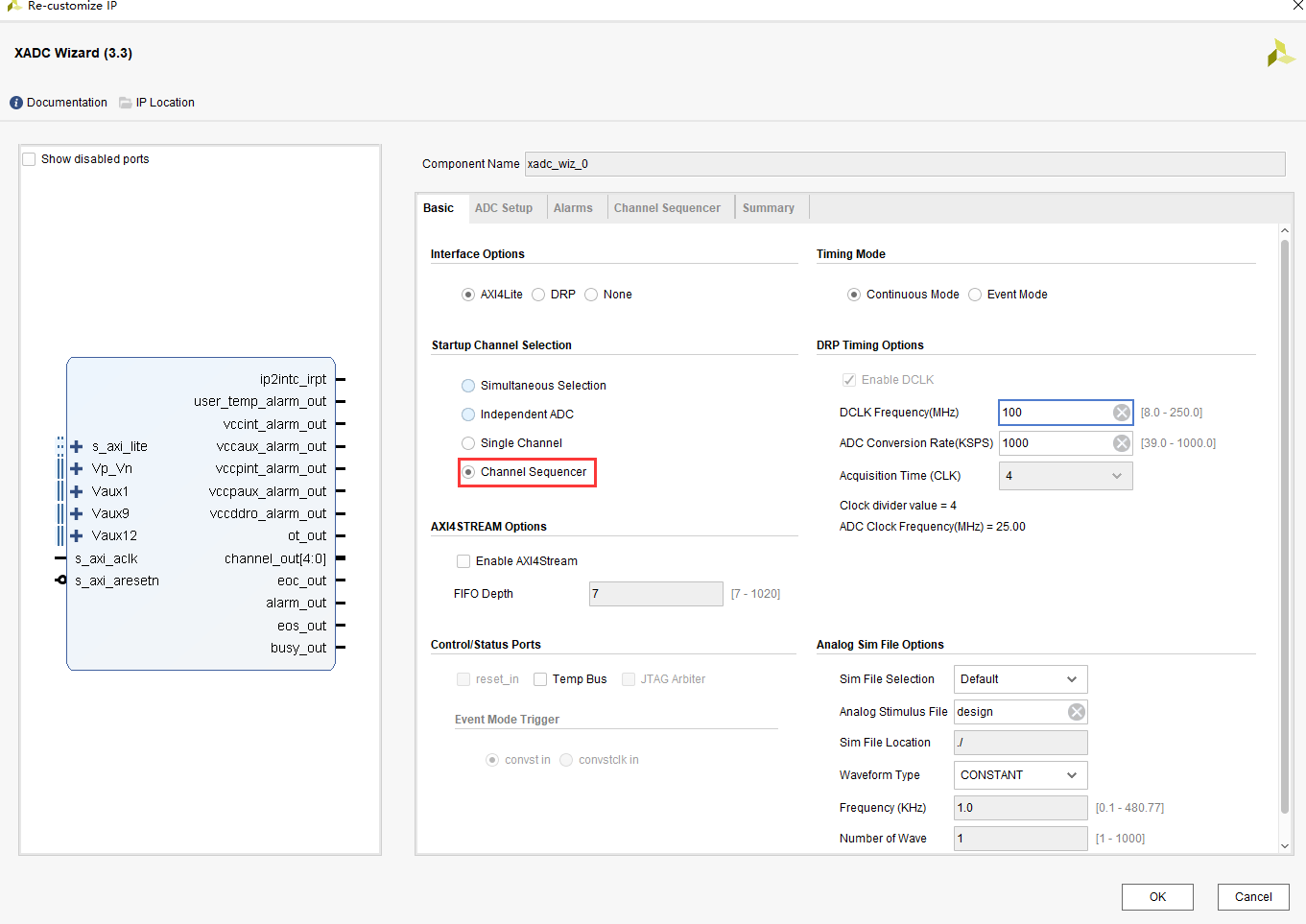The image size is (1306, 924).
Task: Choose Event Mode timing
Action: click(975, 295)
